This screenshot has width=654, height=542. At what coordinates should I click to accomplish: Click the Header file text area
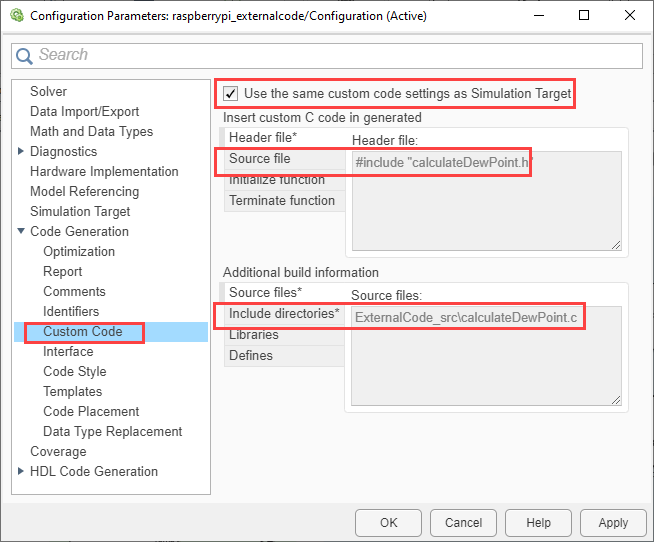486,200
